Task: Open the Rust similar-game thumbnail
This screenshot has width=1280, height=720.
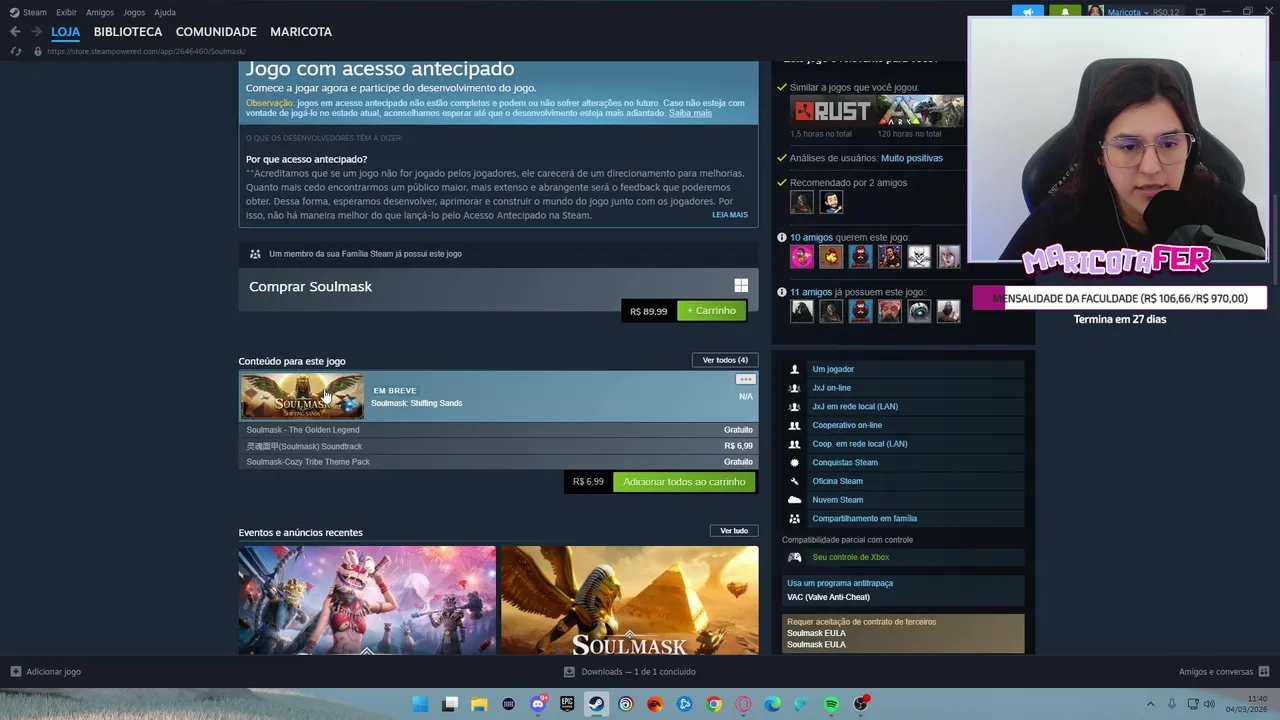Action: [833, 111]
